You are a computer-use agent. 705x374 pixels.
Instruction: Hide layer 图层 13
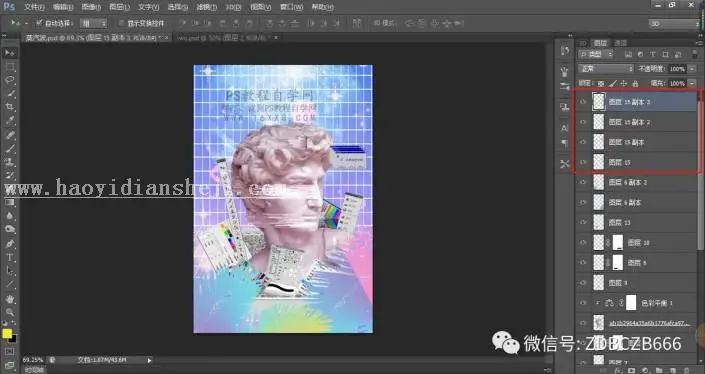coord(583,222)
